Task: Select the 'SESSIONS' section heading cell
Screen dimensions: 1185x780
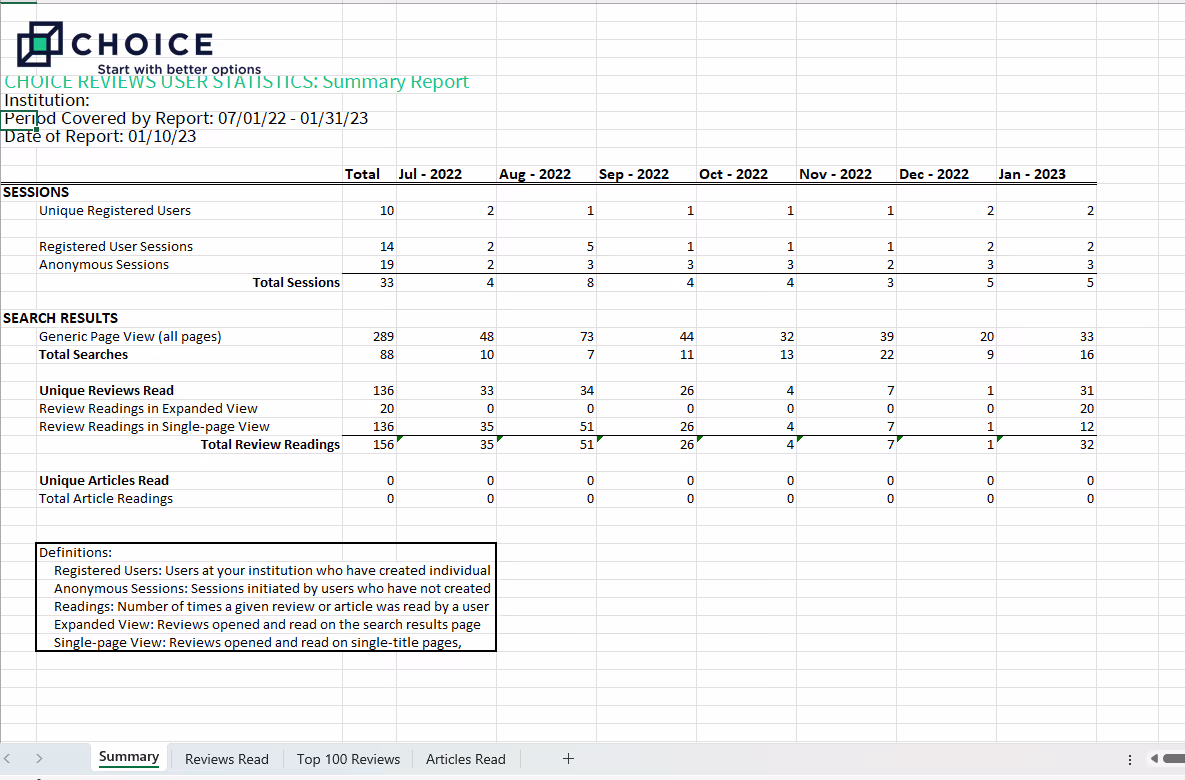Action: (x=36, y=192)
